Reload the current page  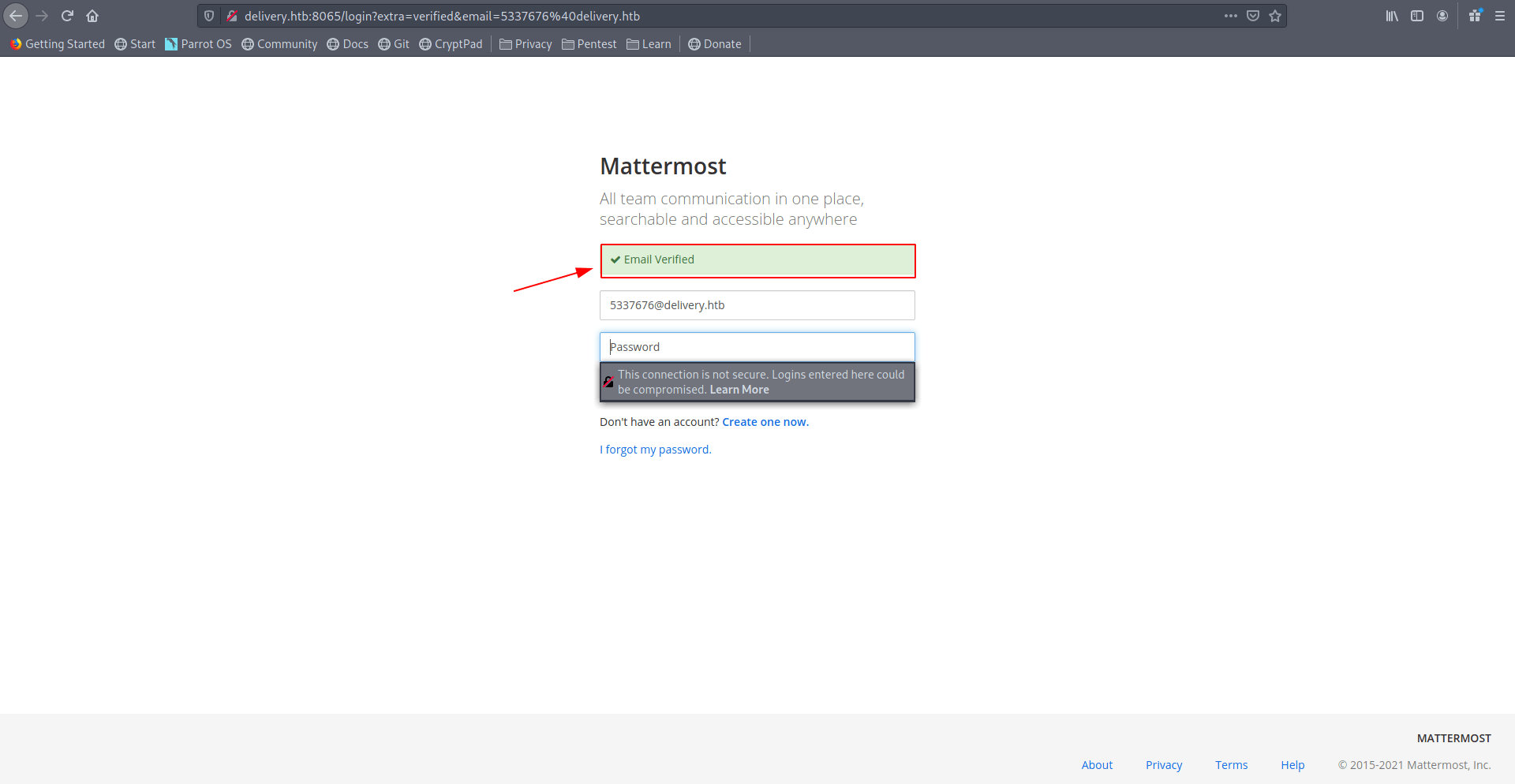(x=67, y=16)
